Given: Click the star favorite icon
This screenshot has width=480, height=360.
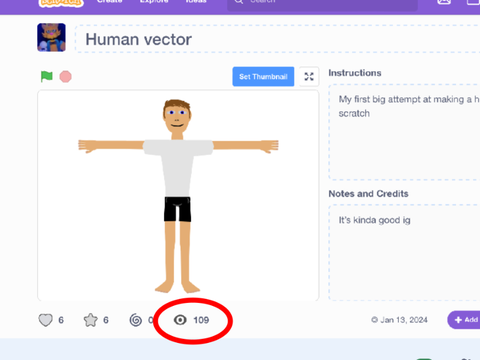Looking at the screenshot, I should pyautogui.click(x=90, y=320).
